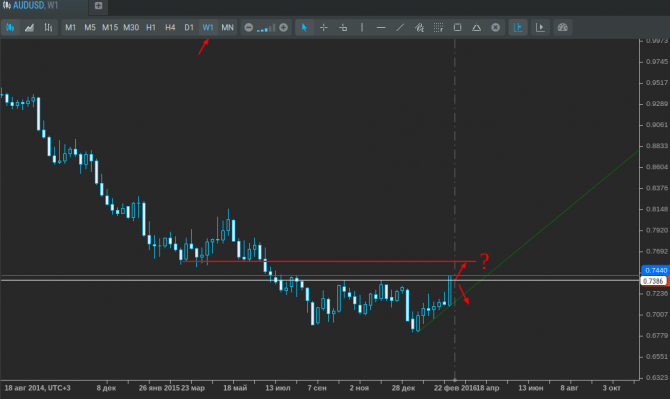Select H1 timeframe

[x=151, y=28]
